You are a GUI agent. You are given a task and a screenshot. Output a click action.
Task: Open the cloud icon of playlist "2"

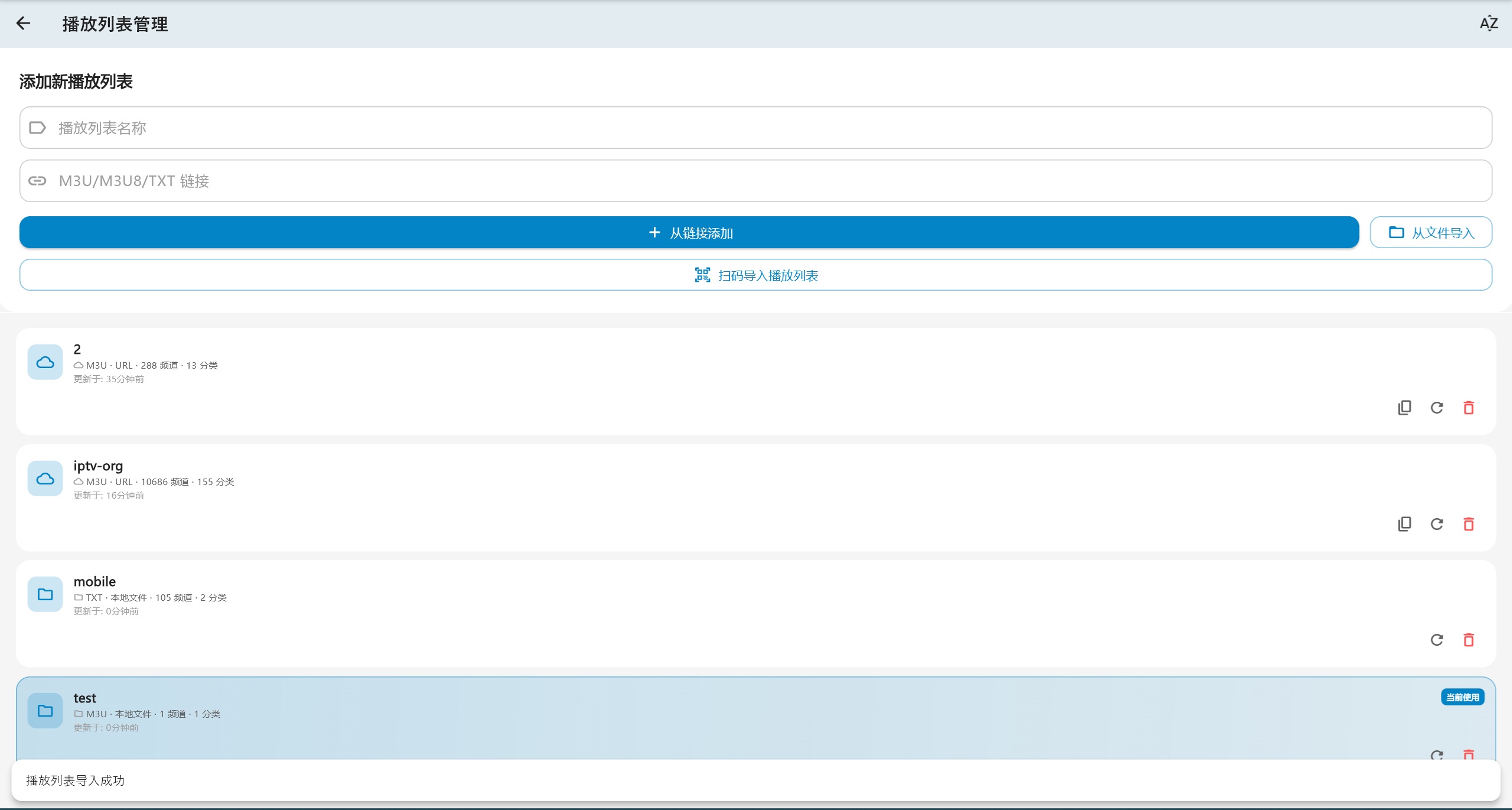click(x=45, y=361)
